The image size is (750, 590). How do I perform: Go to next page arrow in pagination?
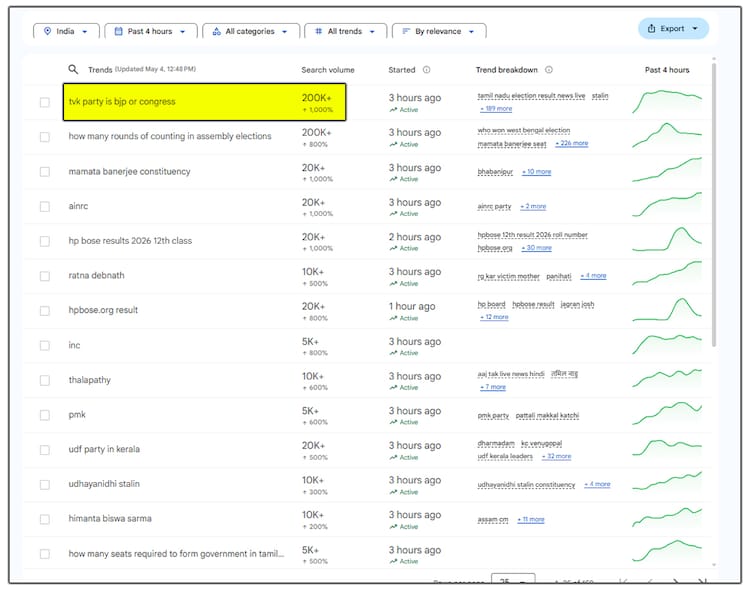(x=675, y=581)
